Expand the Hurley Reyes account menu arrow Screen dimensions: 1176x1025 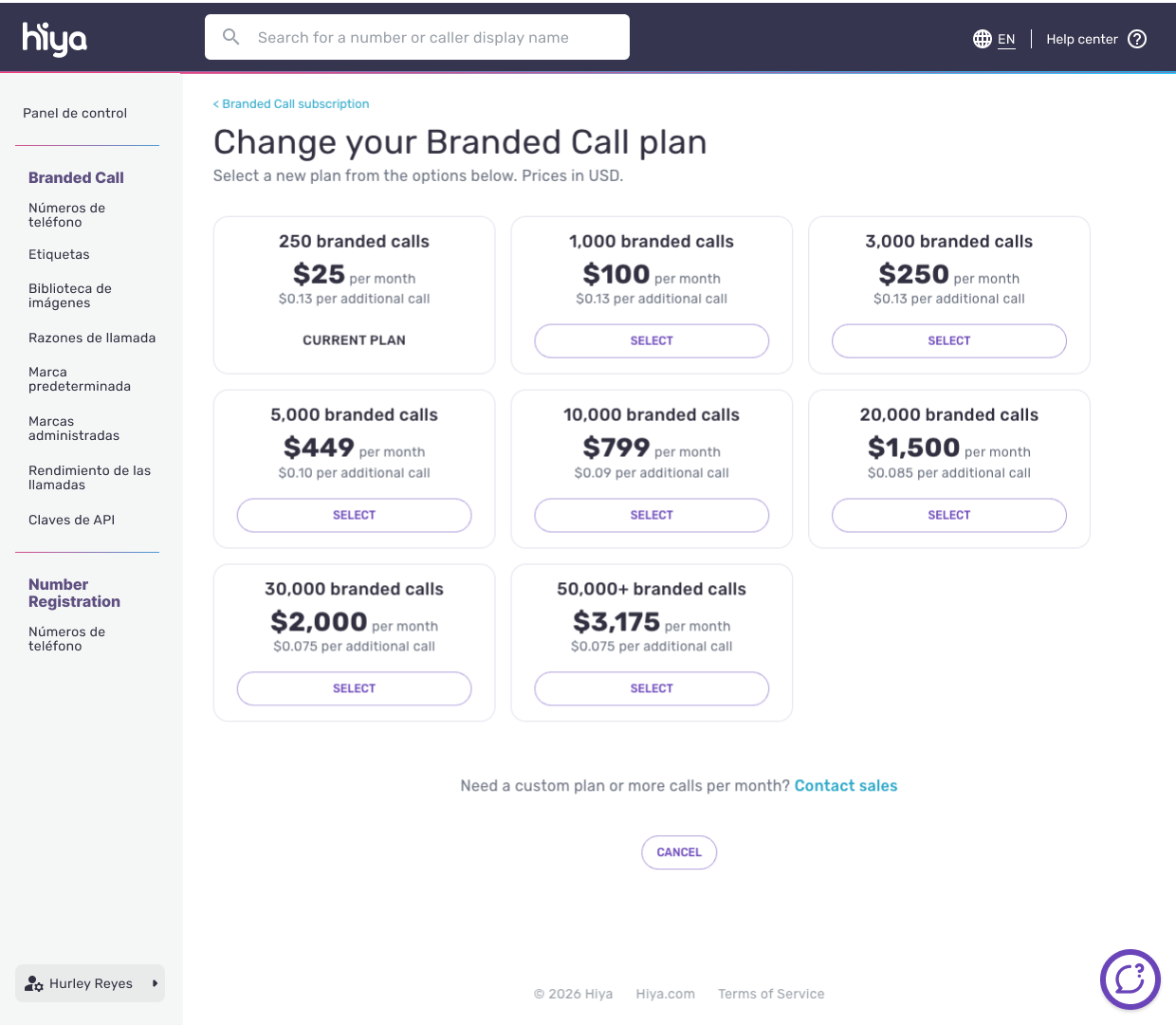tap(155, 983)
